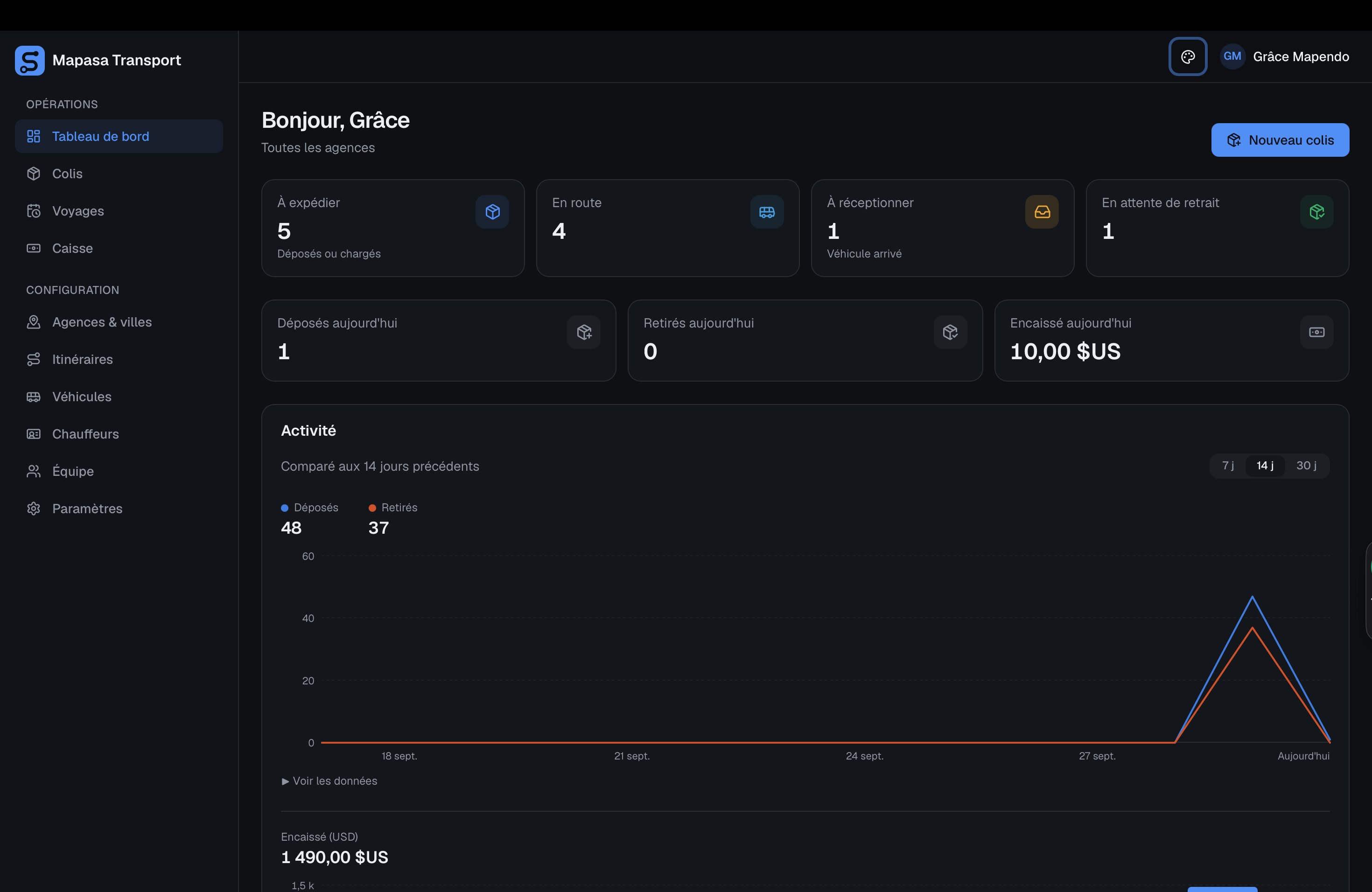Click the Voyages sidebar calendar icon
The height and width of the screenshot is (892, 1372).
tap(34, 211)
